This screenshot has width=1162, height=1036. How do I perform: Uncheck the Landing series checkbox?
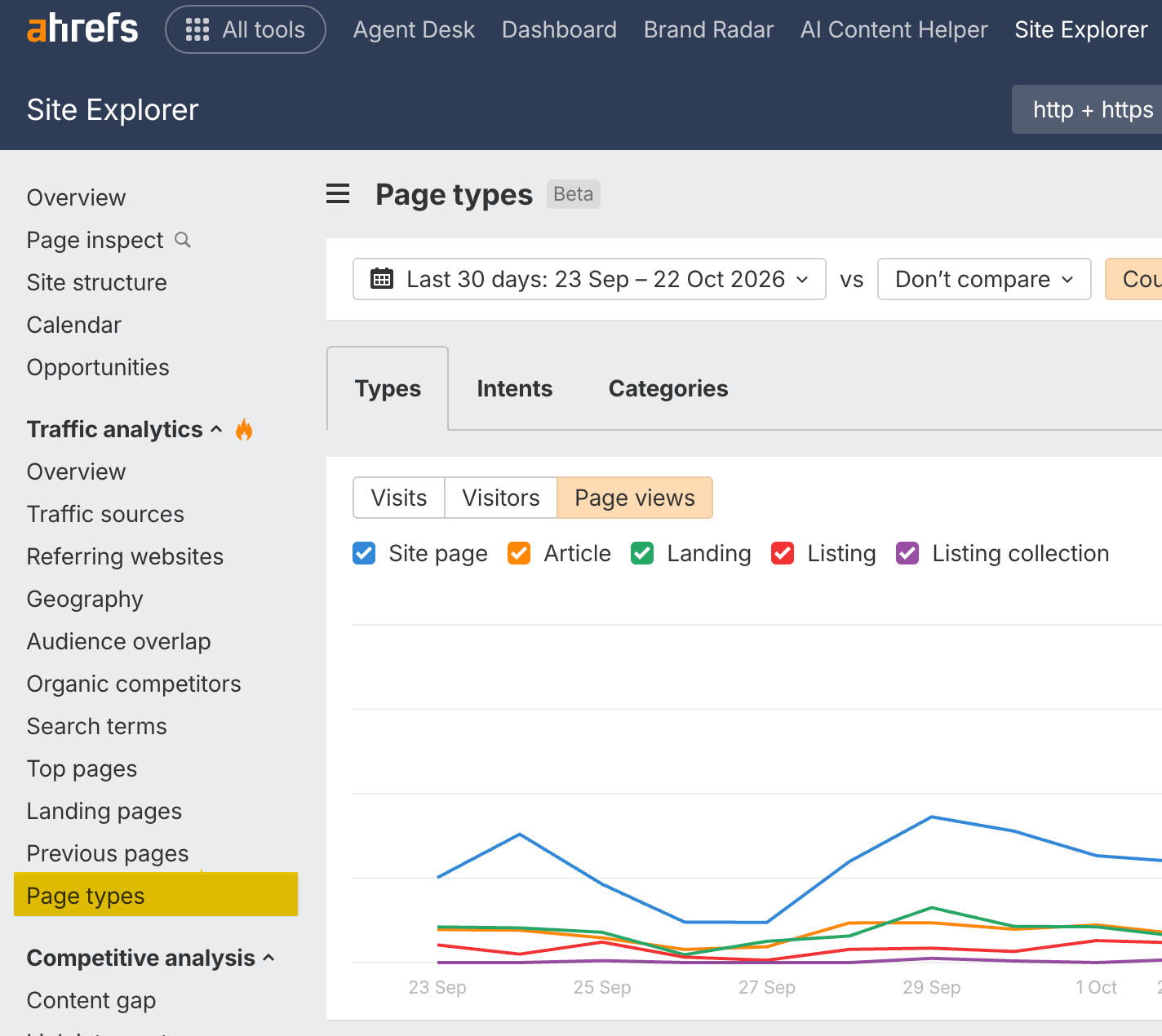[x=642, y=553]
